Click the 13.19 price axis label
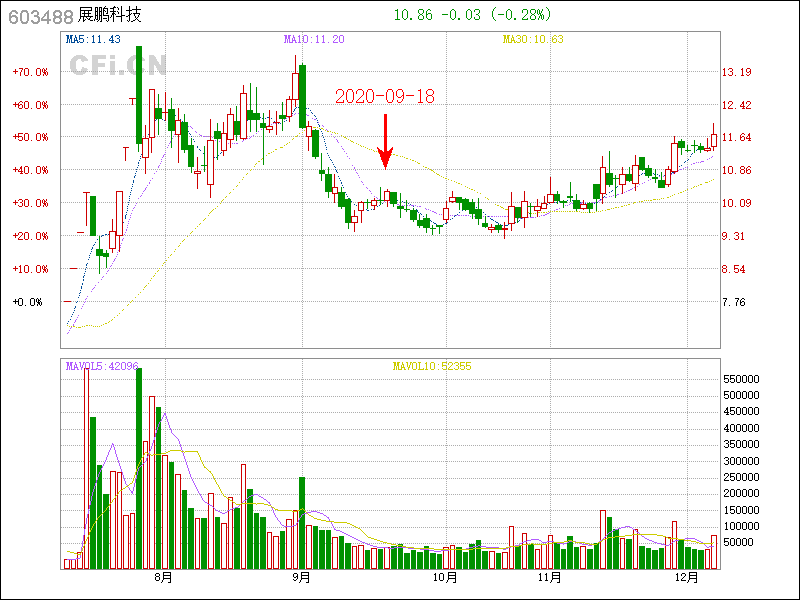800x600 pixels. (736, 72)
